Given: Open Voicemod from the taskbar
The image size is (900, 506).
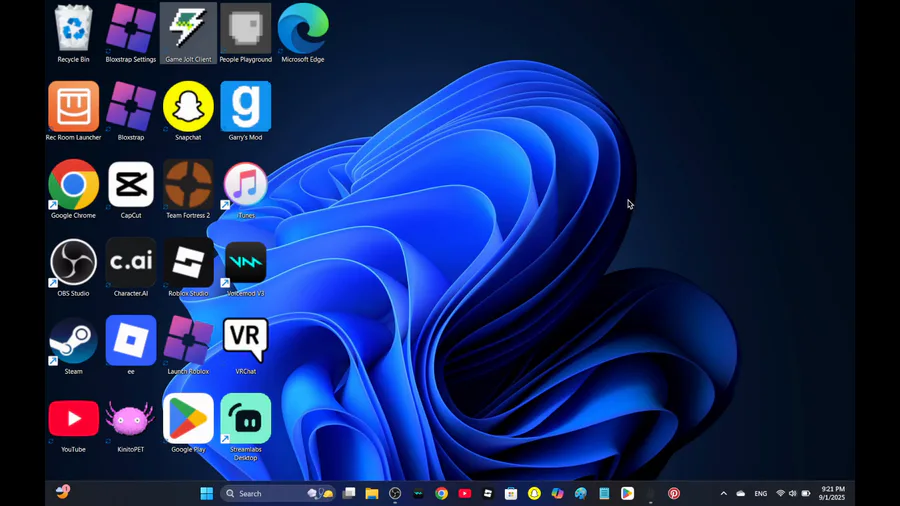Looking at the screenshot, I should click(418, 493).
